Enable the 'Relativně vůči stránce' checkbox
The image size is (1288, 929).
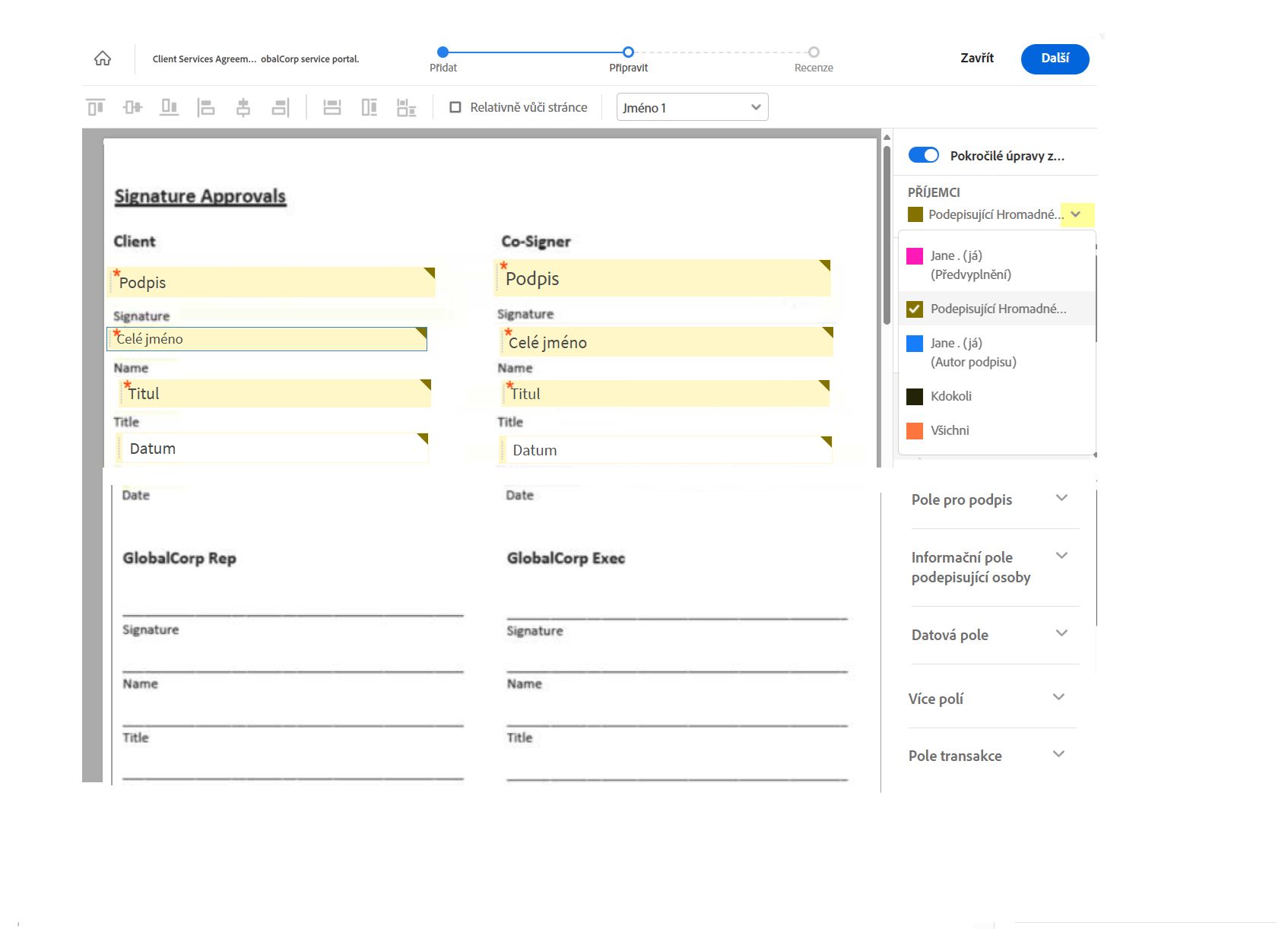(x=455, y=107)
